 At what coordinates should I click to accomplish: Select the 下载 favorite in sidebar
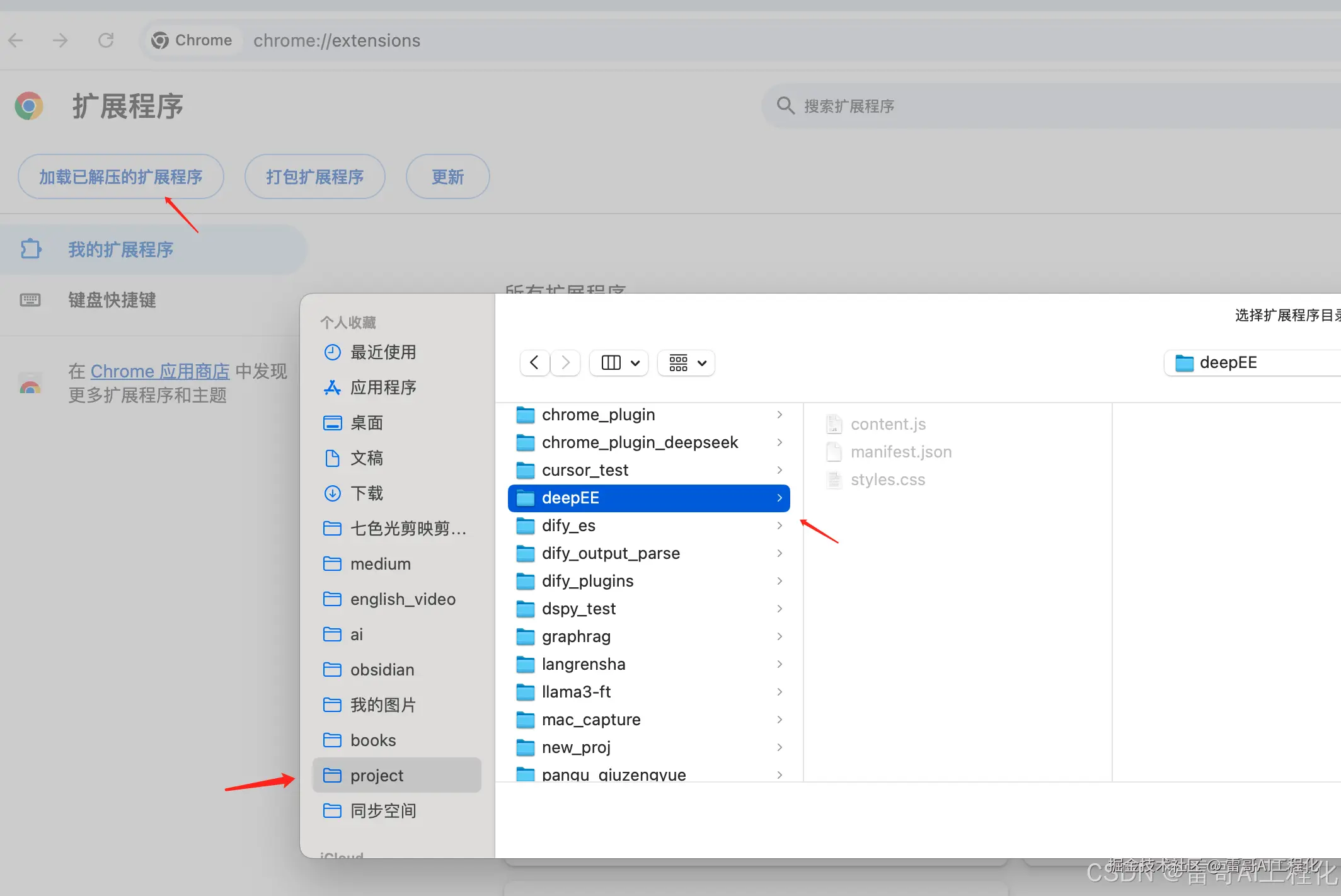click(397, 493)
